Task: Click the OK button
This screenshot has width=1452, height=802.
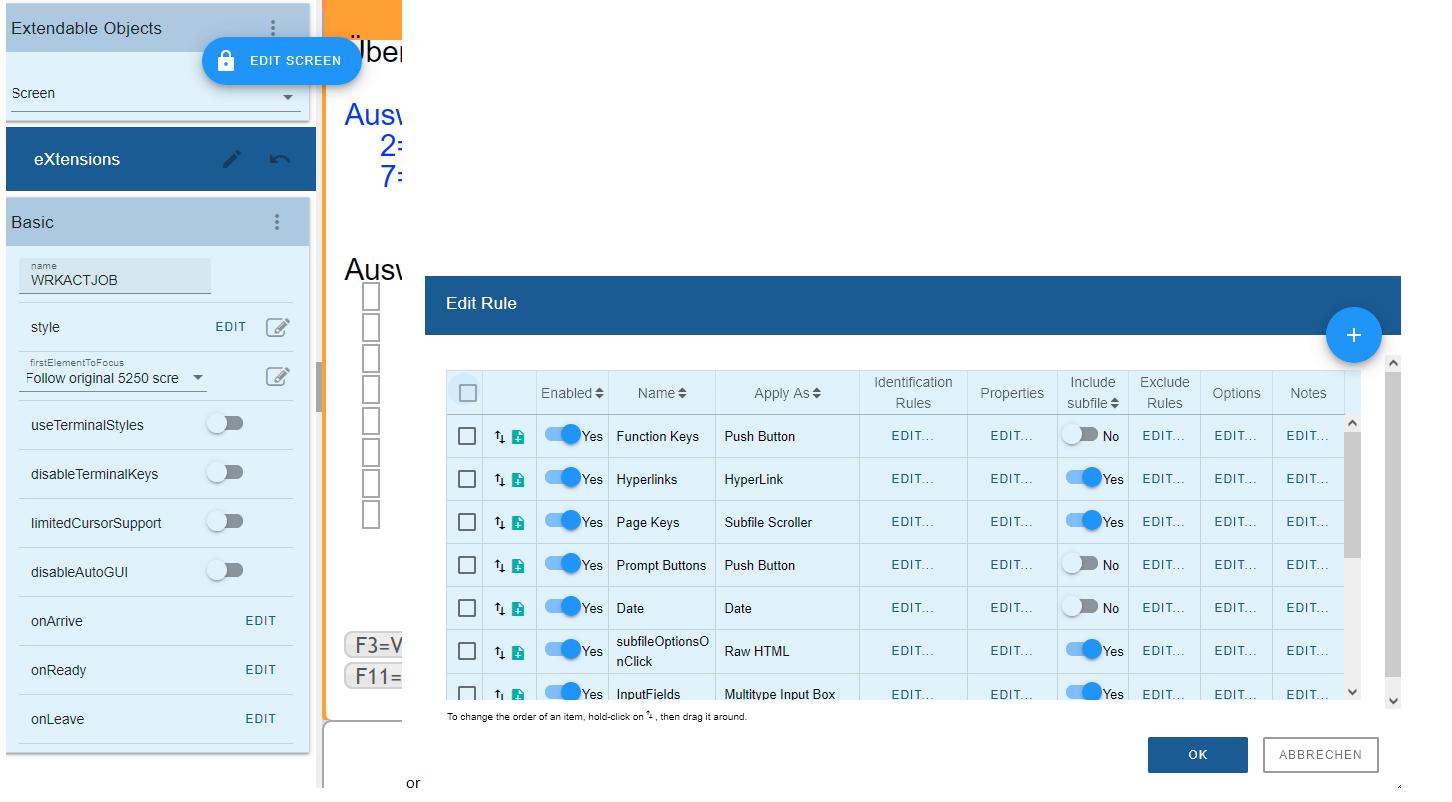Action: click(1197, 755)
